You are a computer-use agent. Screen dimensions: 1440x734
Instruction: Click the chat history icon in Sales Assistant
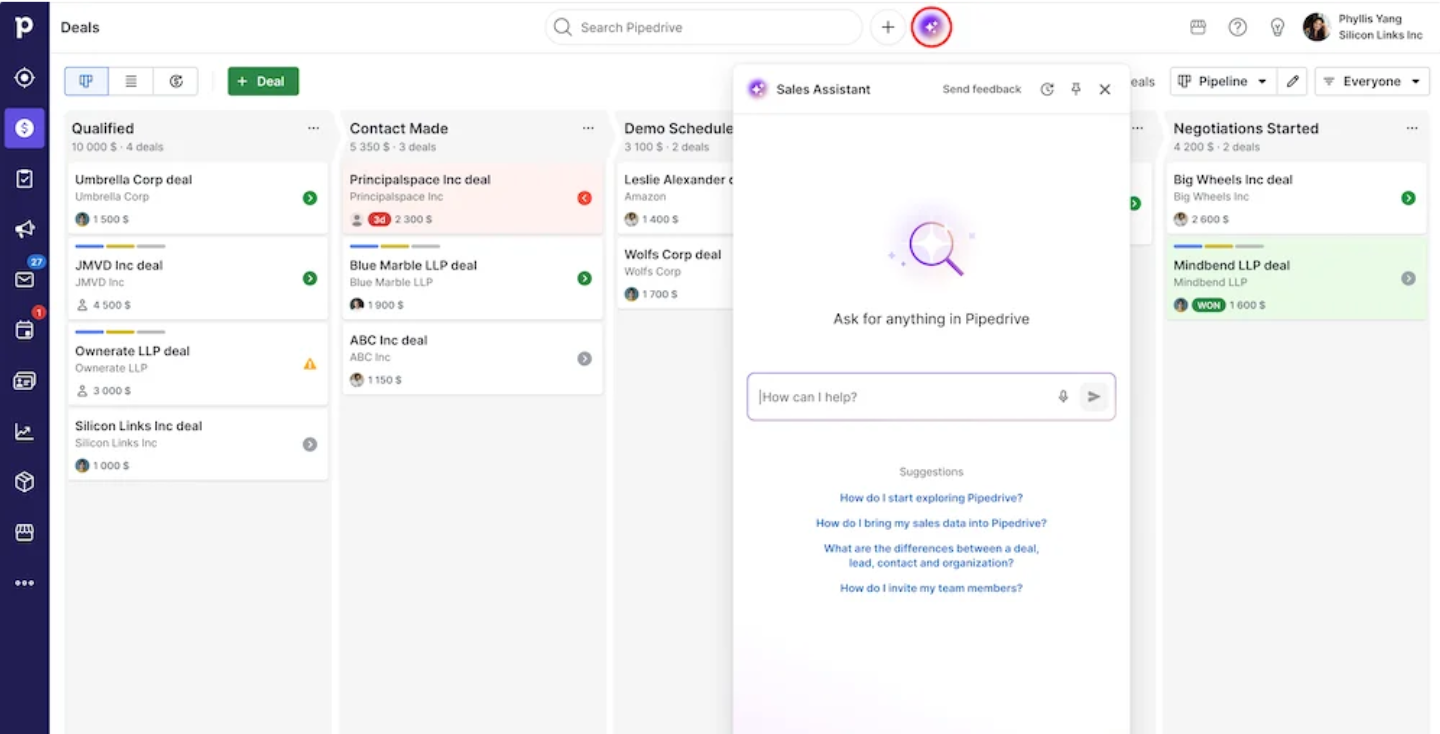[1047, 89]
